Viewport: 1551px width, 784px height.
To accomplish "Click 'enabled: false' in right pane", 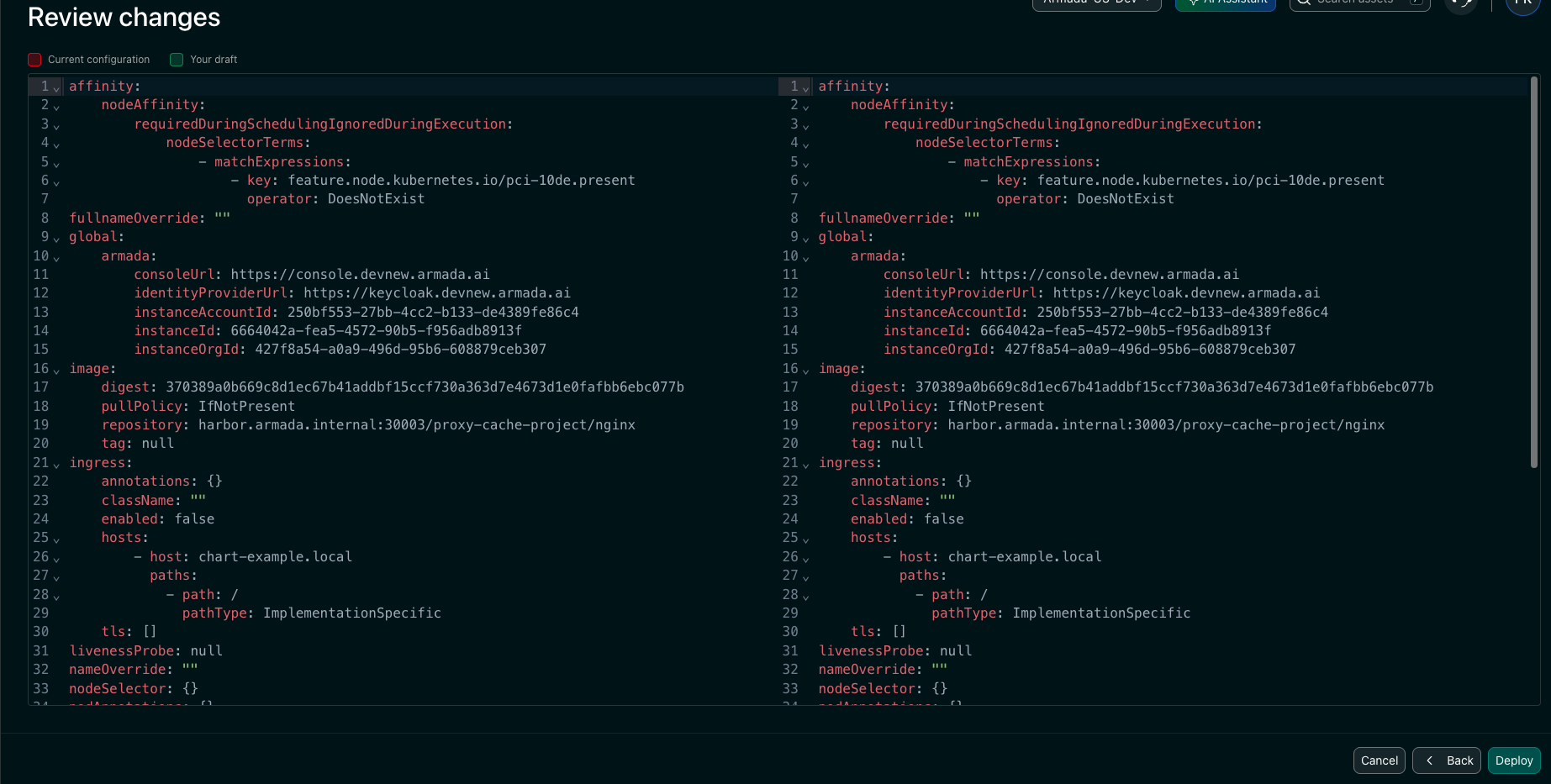I will (x=907, y=518).
